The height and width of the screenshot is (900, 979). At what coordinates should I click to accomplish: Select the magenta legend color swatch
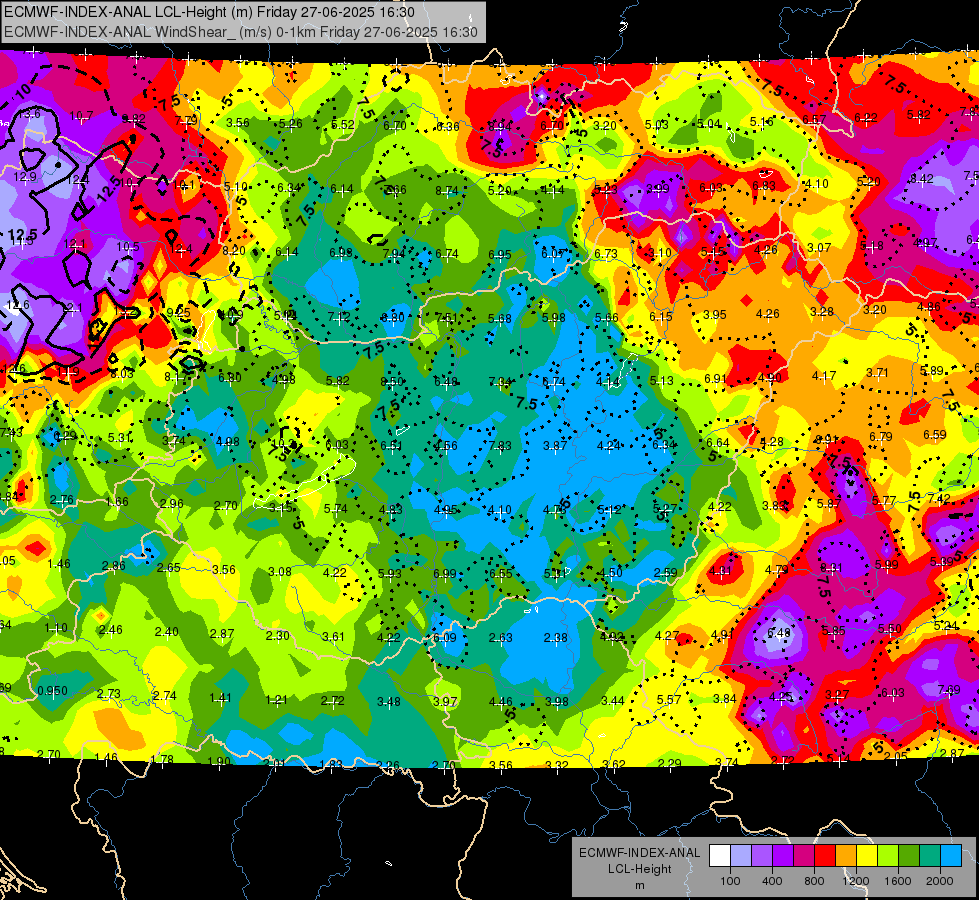click(804, 856)
